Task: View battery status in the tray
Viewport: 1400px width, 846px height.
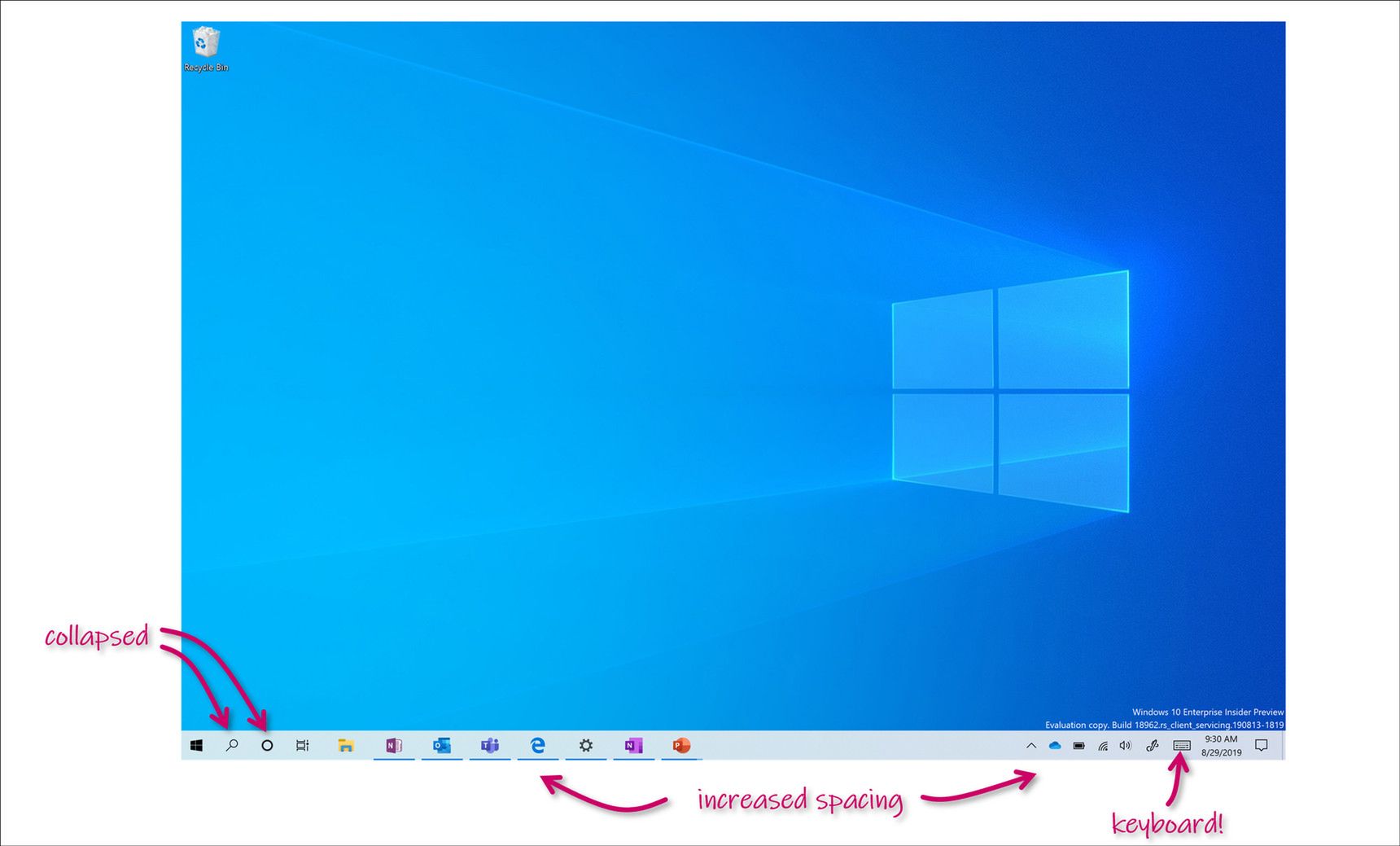Action: pyautogui.click(x=1078, y=745)
